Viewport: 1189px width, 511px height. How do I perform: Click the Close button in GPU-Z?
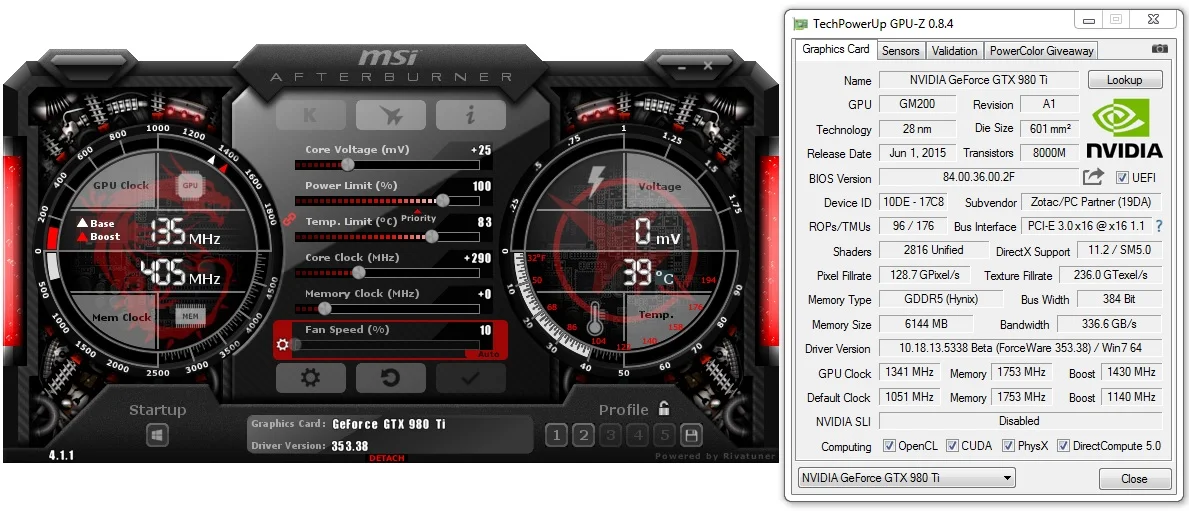tap(1134, 478)
